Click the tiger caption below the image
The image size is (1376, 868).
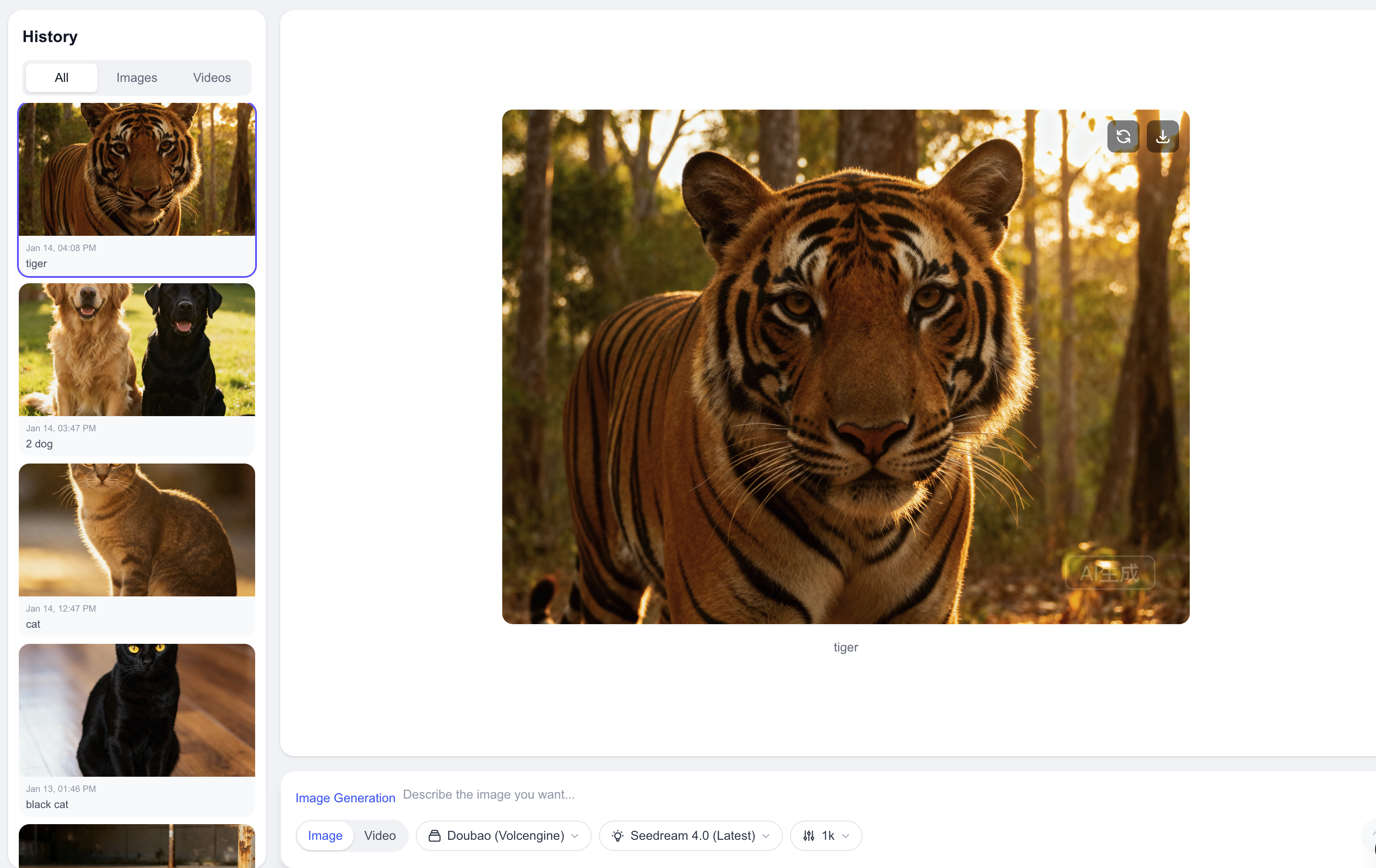pyautogui.click(x=846, y=647)
